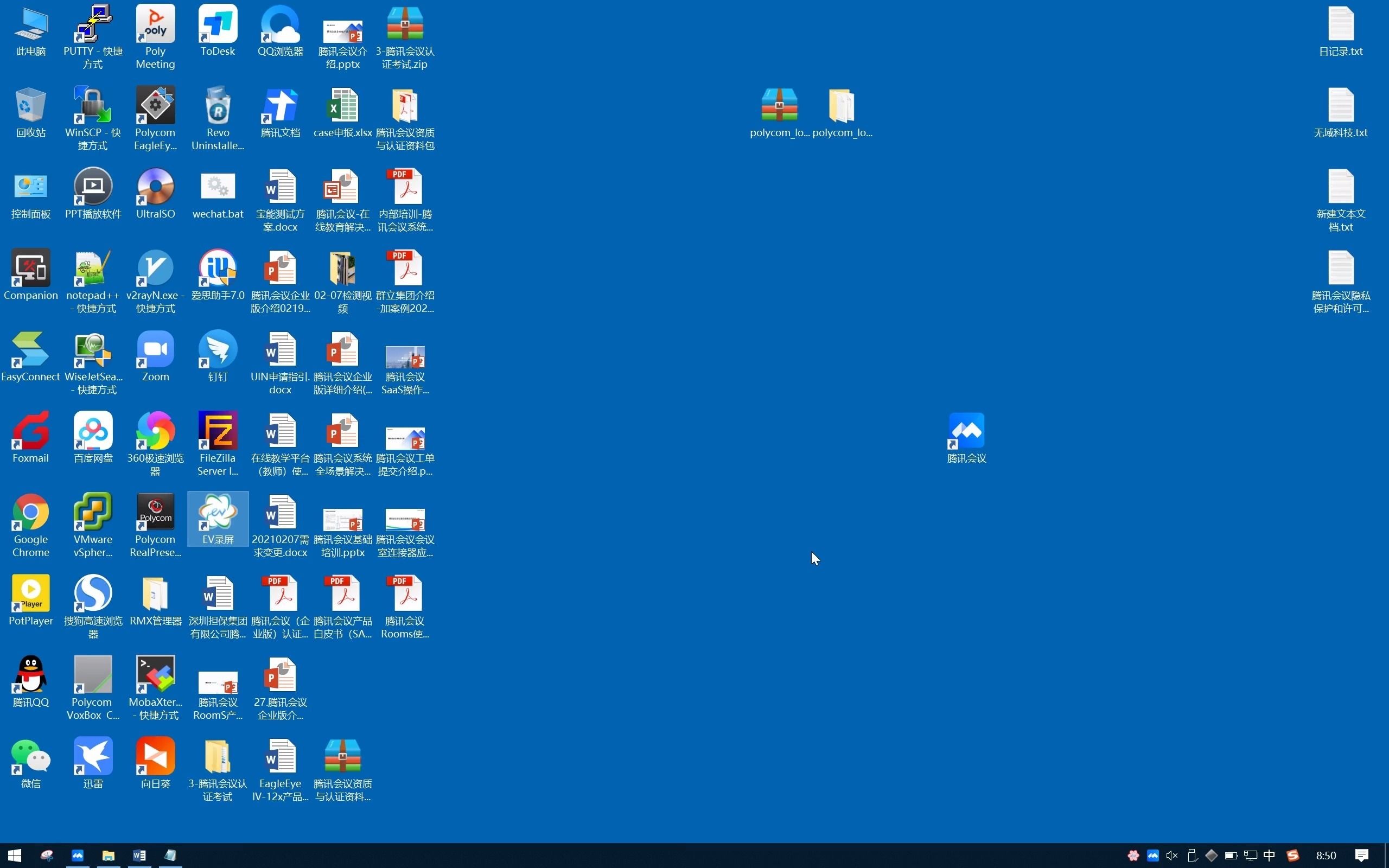Image resolution: width=1389 pixels, height=868 pixels.
Task: Toggle the 中 input language indicator
Action: [x=1269, y=856]
